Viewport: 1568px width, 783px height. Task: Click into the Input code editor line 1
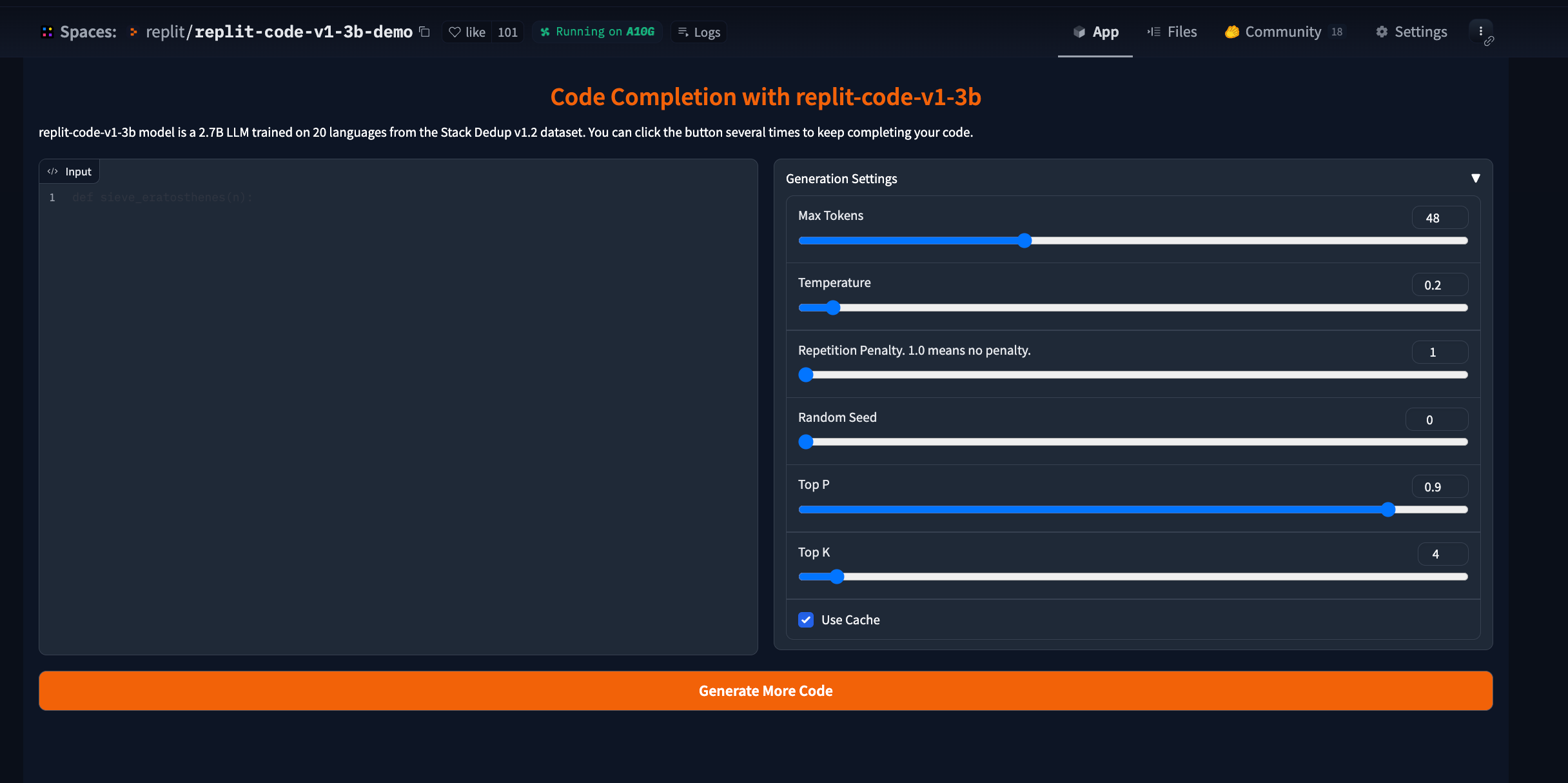[x=413, y=197]
